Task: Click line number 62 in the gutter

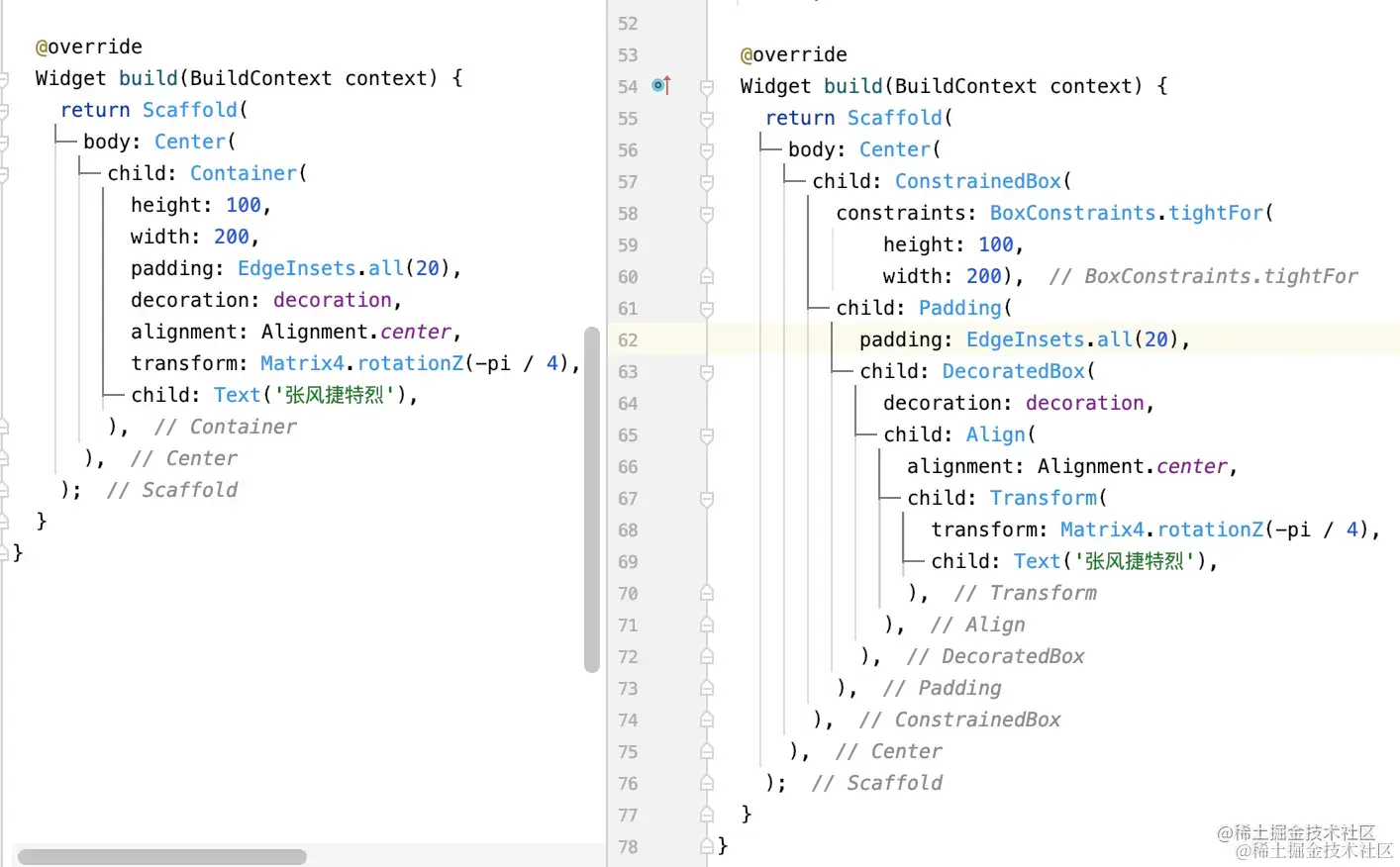Action: coord(628,340)
